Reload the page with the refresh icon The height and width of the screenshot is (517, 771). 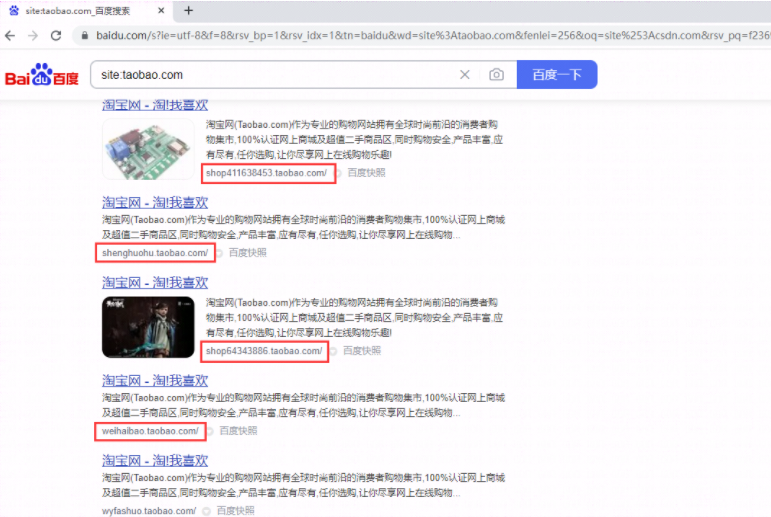(x=56, y=35)
